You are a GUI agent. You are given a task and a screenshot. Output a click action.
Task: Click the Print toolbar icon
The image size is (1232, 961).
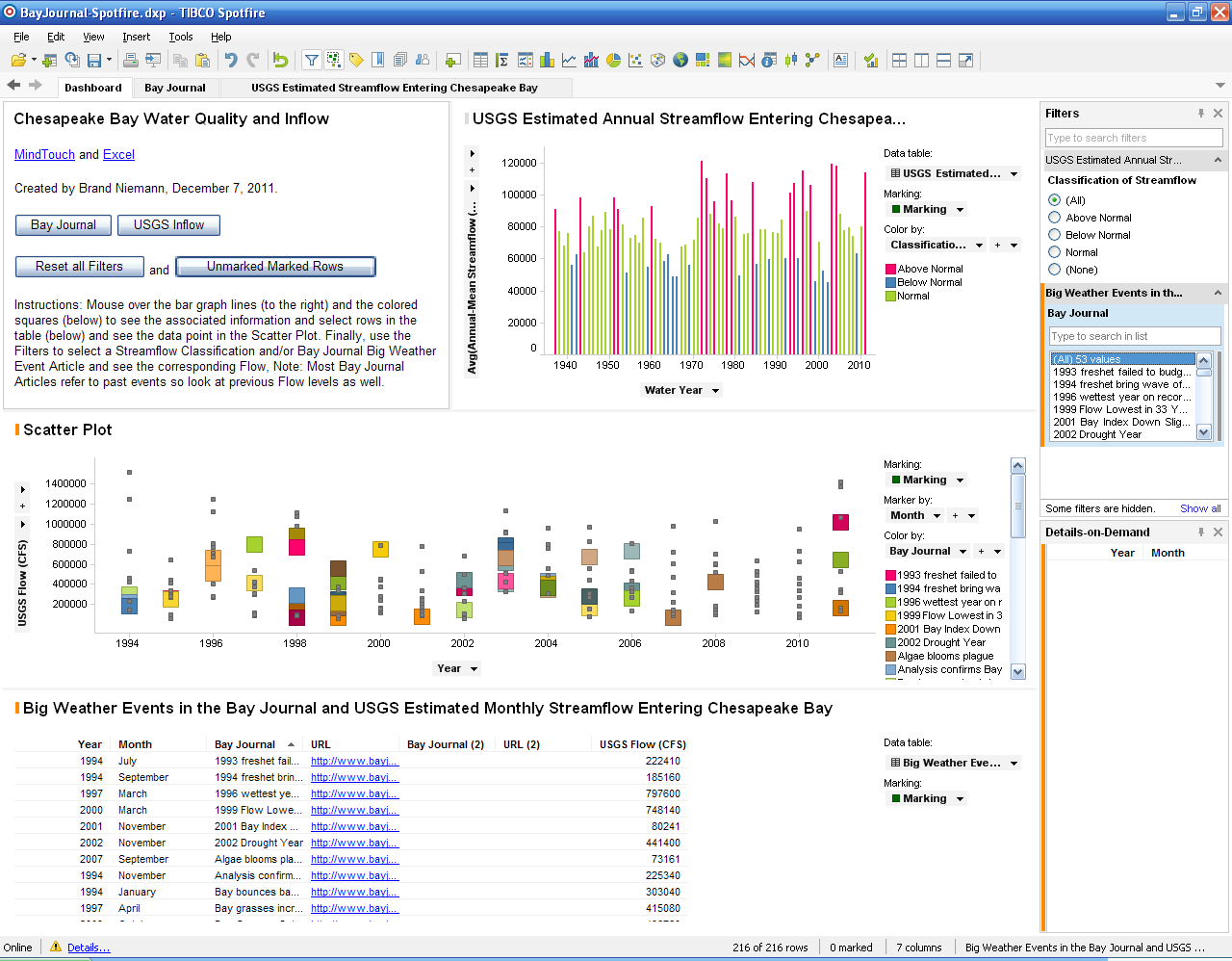tap(131, 61)
